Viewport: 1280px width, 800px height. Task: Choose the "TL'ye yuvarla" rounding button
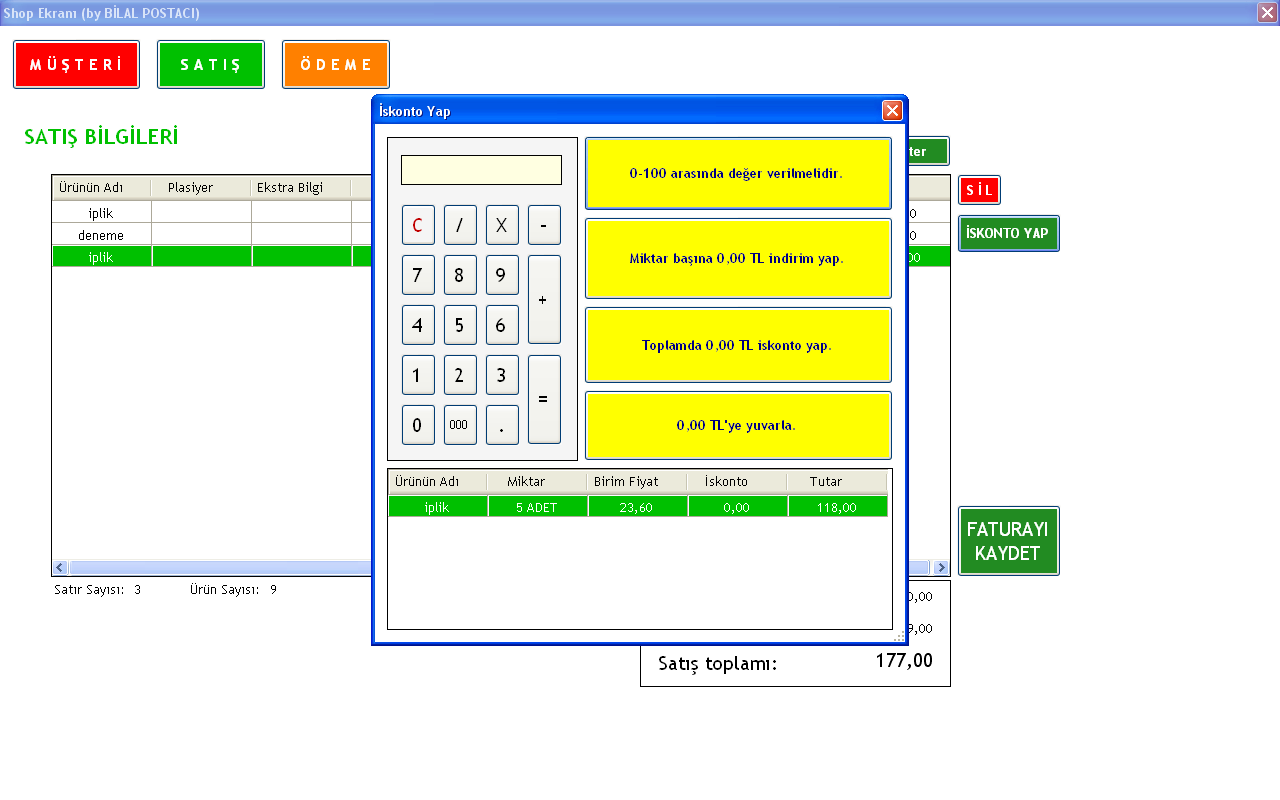pos(737,425)
